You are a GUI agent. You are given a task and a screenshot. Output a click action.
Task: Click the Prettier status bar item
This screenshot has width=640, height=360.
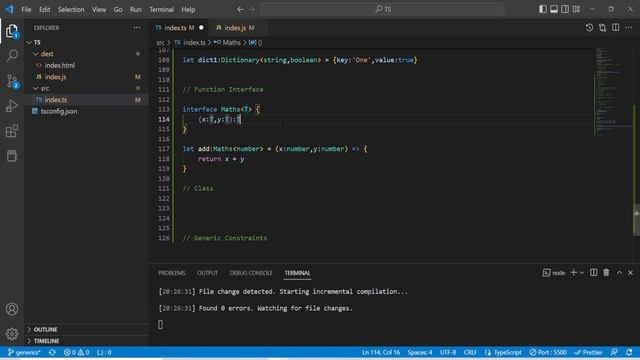tap(588, 352)
